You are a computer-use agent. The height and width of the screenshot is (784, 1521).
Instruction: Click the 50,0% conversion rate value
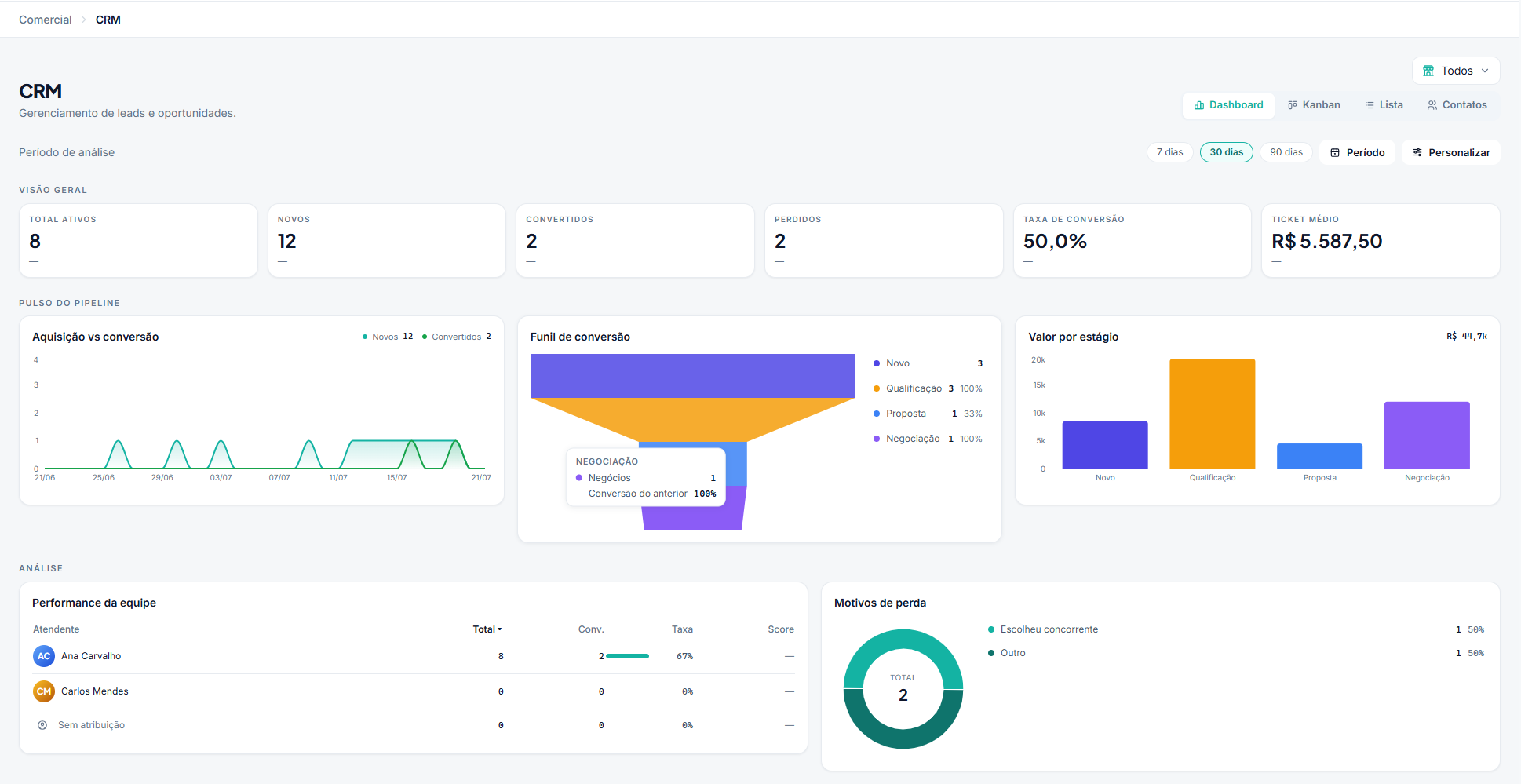[1055, 241]
